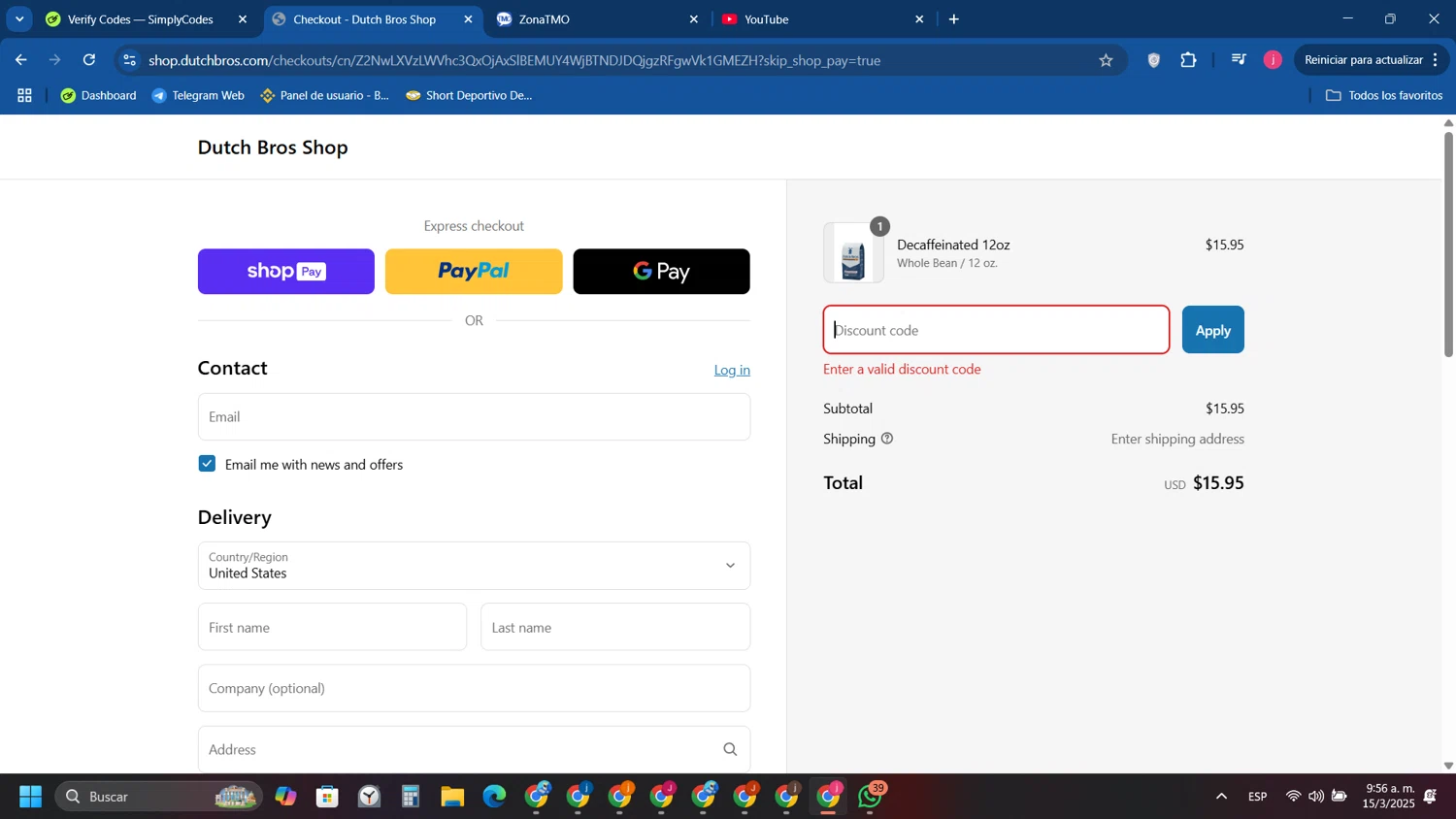Close the YouTube tab
The width and height of the screenshot is (1456, 819).
[919, 19]
